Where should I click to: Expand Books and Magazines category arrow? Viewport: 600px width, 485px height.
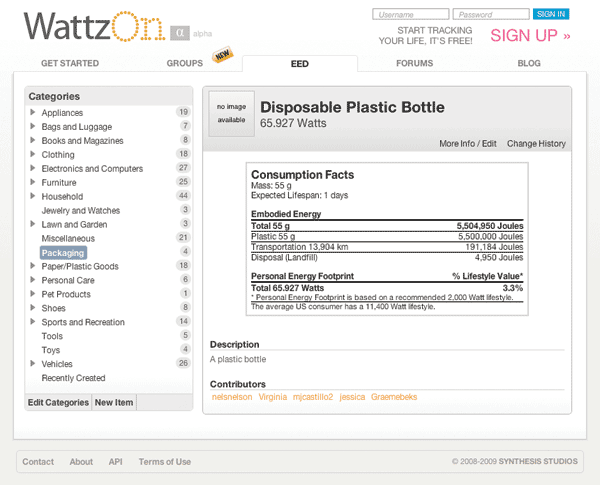click(x=33, y=140)
